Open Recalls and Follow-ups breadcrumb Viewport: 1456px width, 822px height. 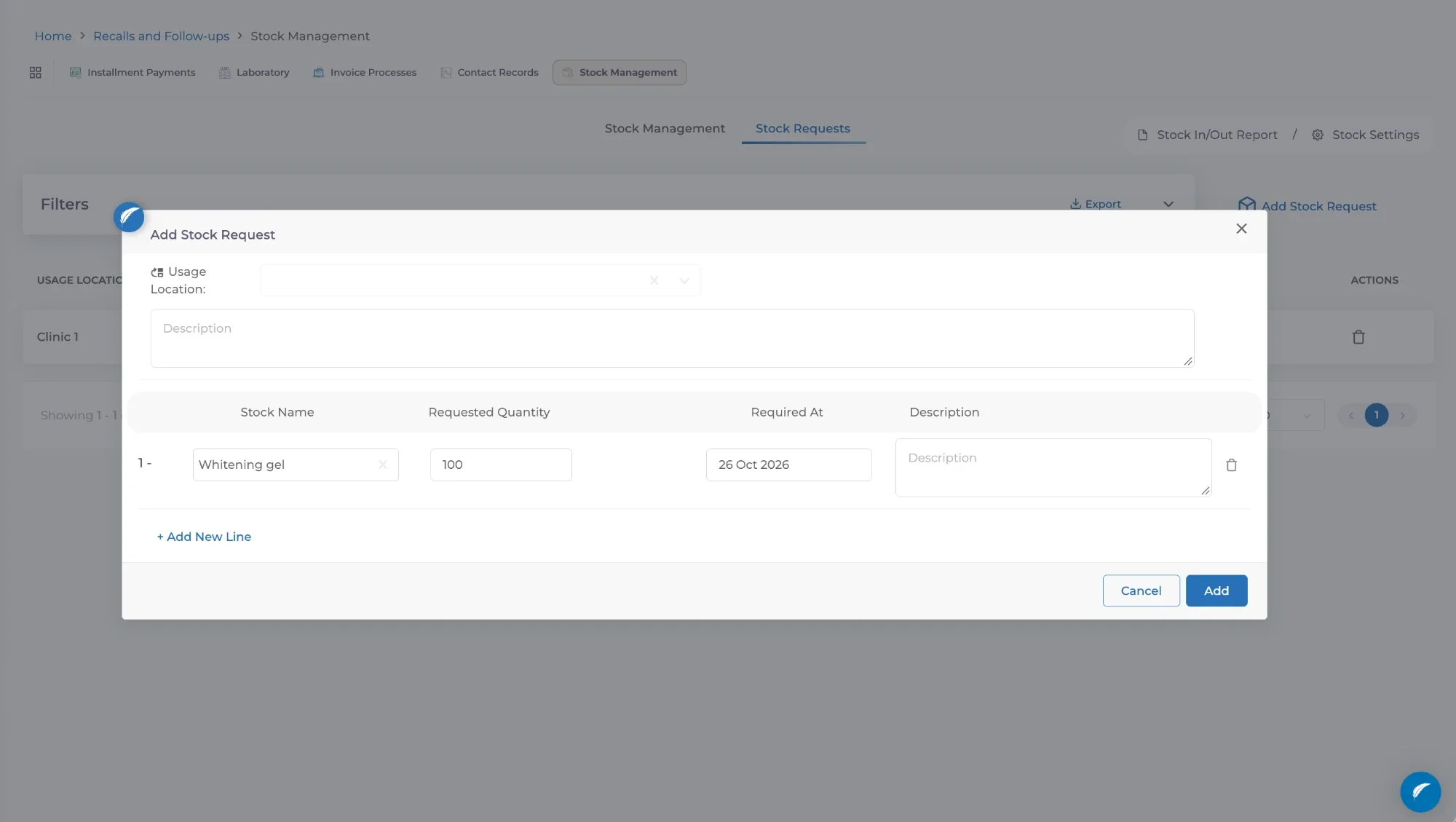161,36
